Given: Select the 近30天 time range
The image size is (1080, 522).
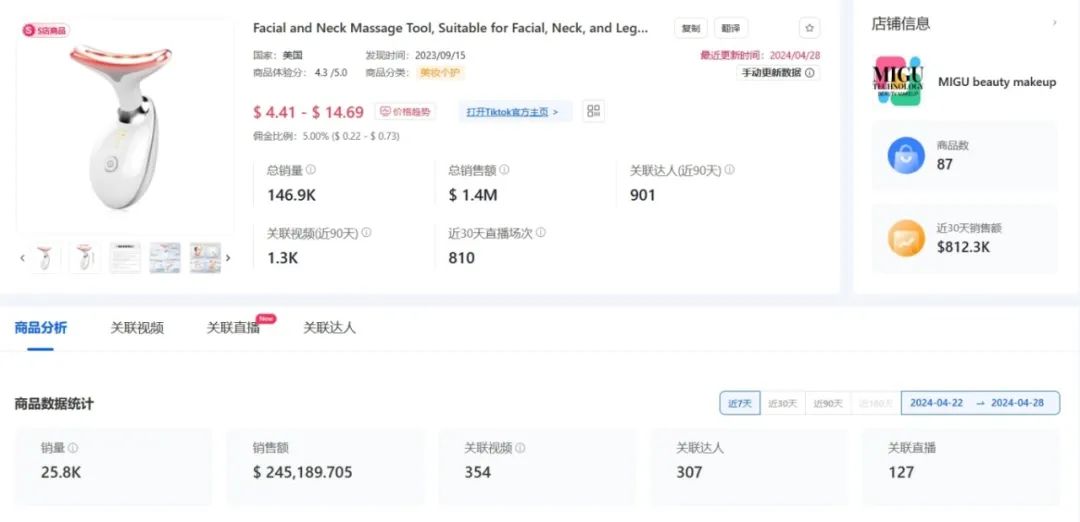Looking at the screenshot, I should pyautogui.click(x=782, y=403).
